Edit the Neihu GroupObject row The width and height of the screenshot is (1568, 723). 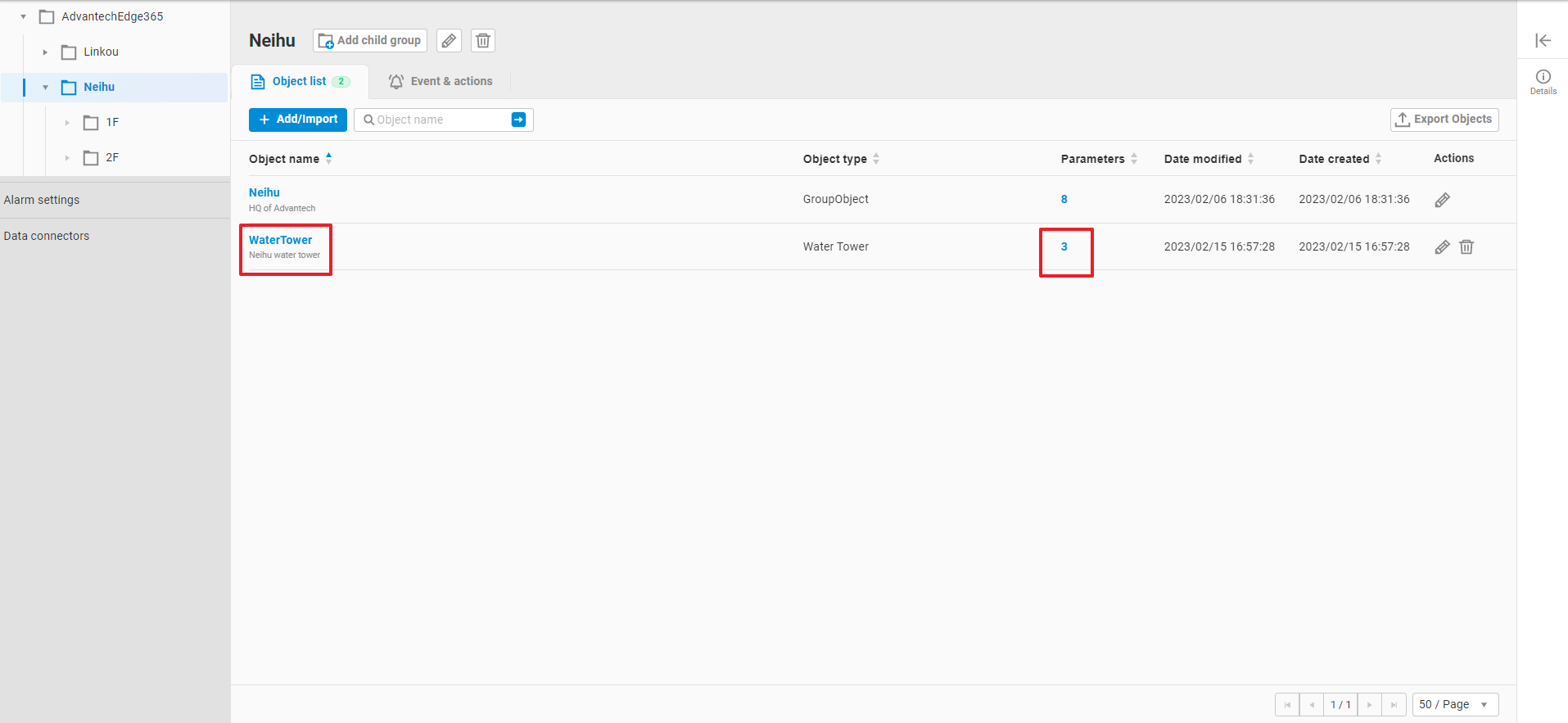click(x=1442, y=200)
